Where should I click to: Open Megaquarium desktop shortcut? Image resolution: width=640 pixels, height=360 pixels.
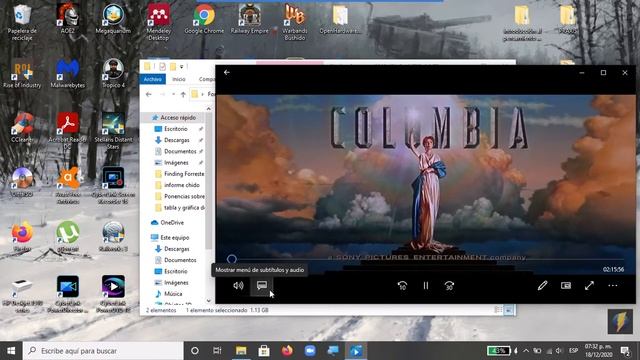(113, 19)
